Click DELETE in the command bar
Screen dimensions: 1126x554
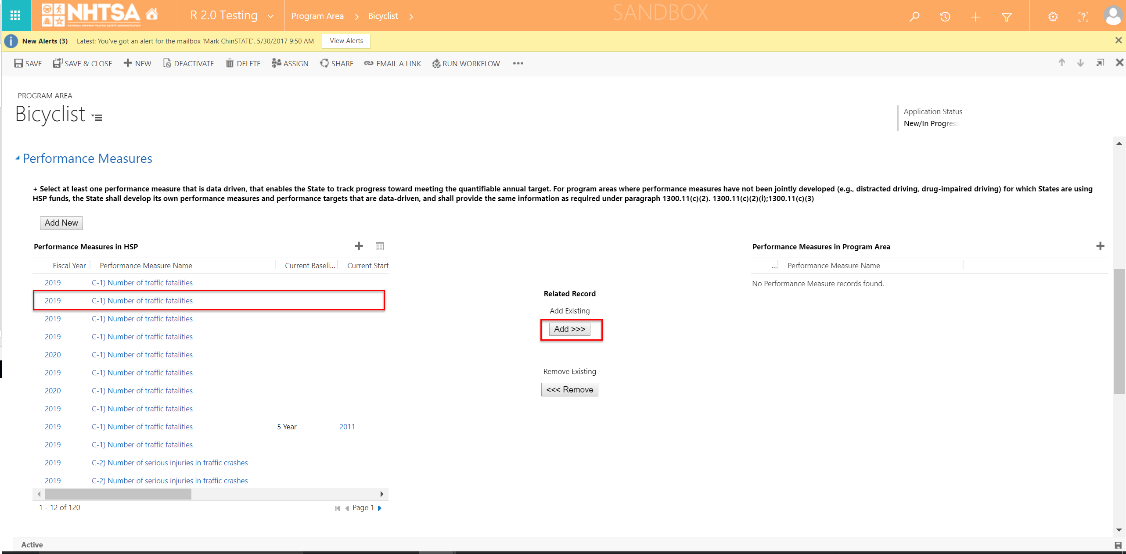click(243, 63)
